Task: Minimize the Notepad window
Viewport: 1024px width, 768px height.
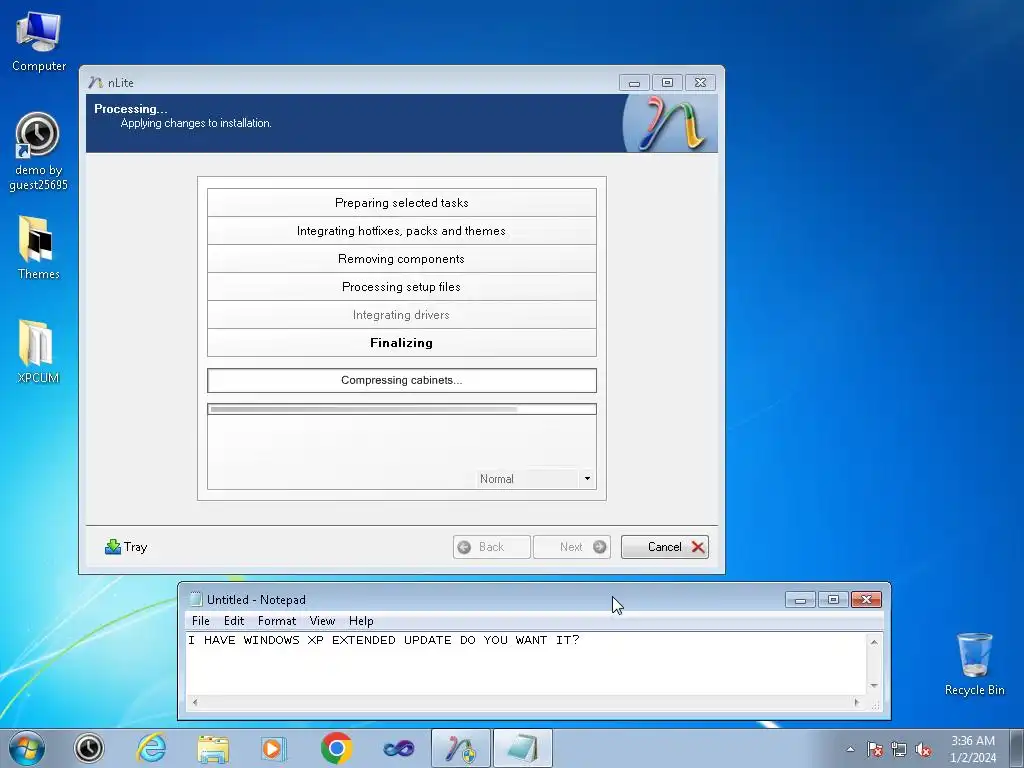Action: (x=800, y=600)
